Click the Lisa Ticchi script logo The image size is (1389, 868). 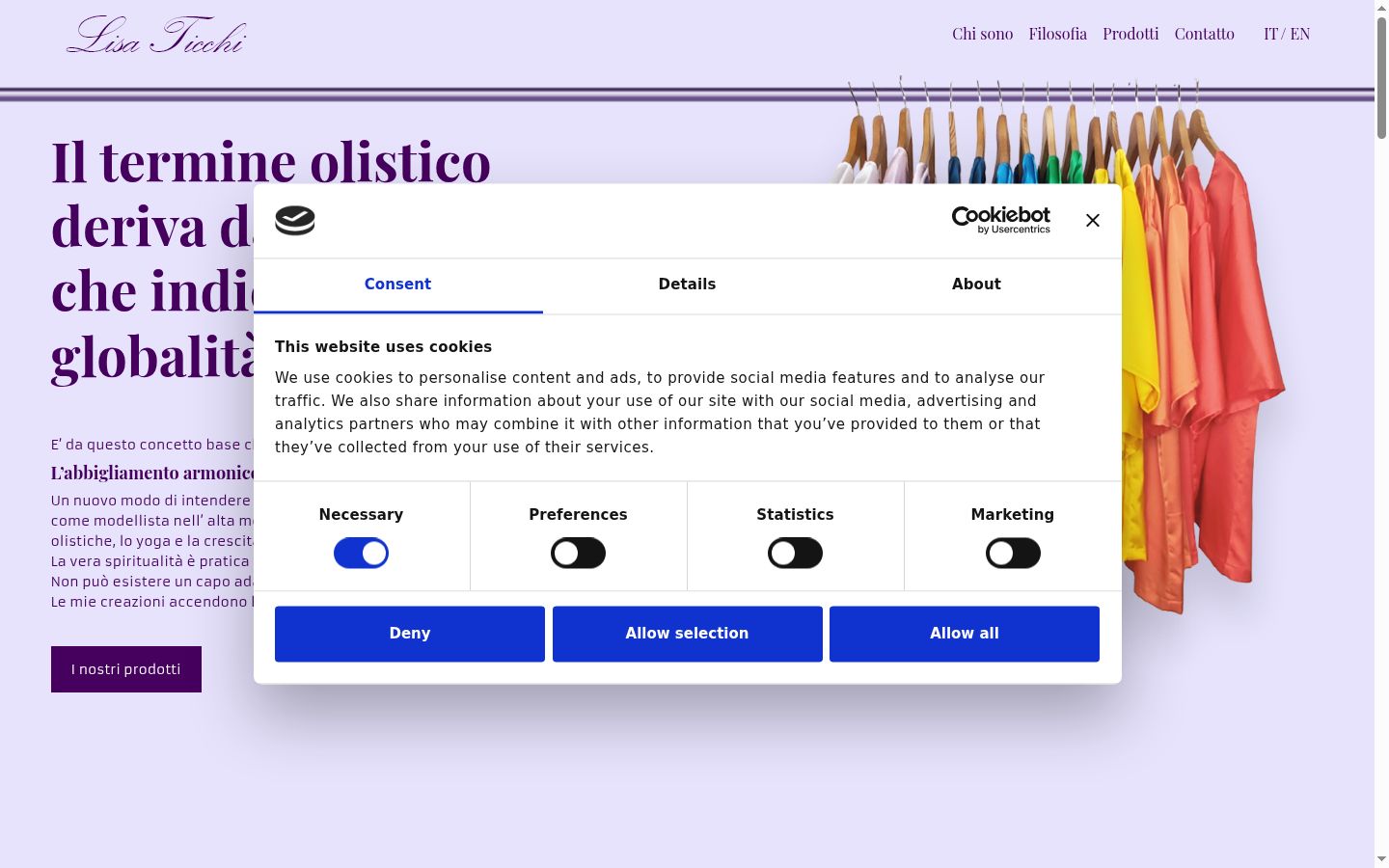(x=156, y=36)
